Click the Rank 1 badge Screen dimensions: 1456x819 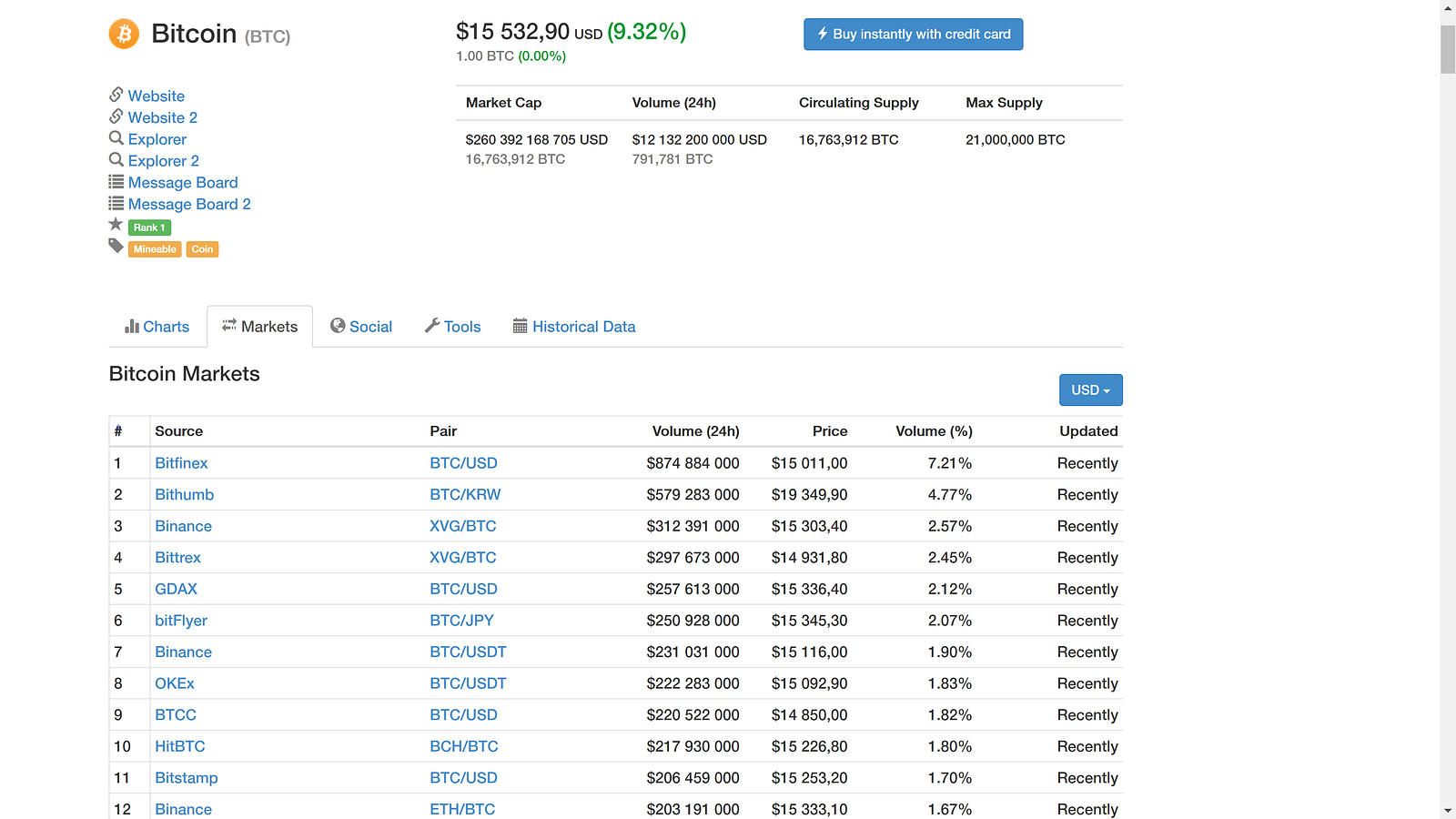[x=150, y=227]
